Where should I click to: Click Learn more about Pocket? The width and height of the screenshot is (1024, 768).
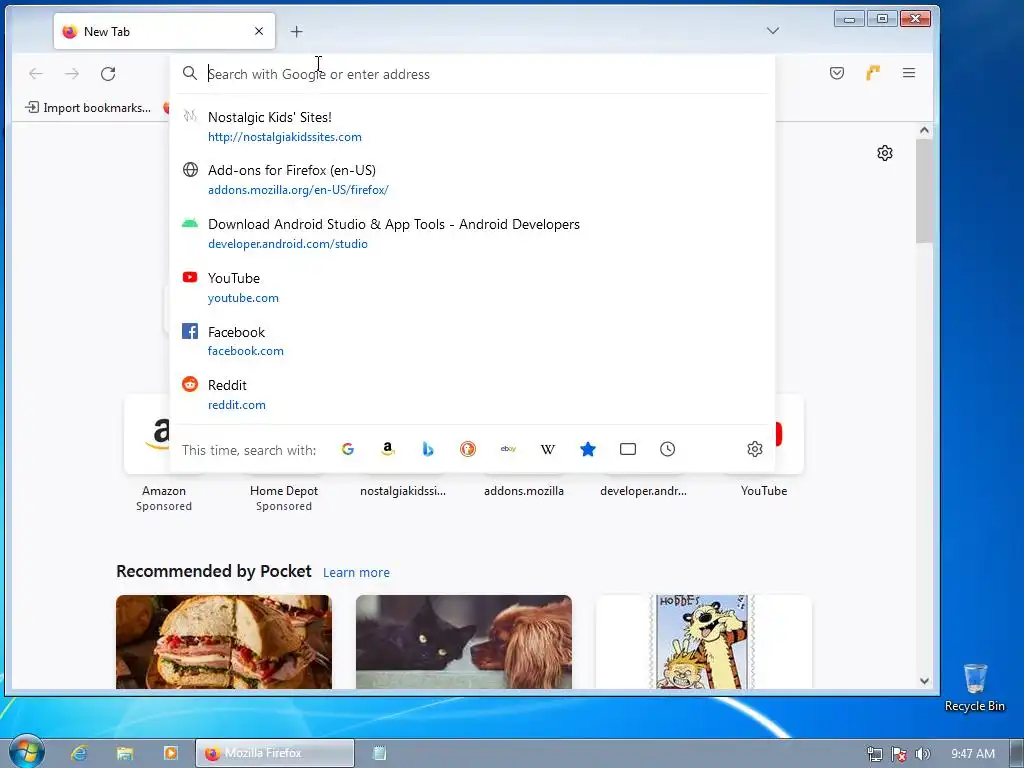click(356, 573)
